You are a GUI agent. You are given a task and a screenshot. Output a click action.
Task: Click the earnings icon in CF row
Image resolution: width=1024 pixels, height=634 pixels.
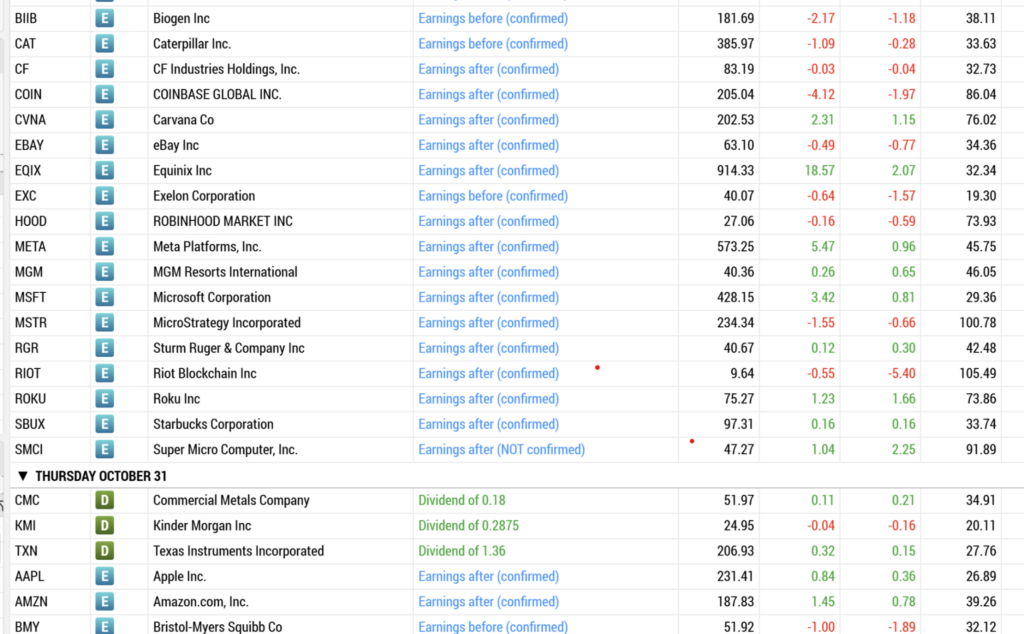104,69
